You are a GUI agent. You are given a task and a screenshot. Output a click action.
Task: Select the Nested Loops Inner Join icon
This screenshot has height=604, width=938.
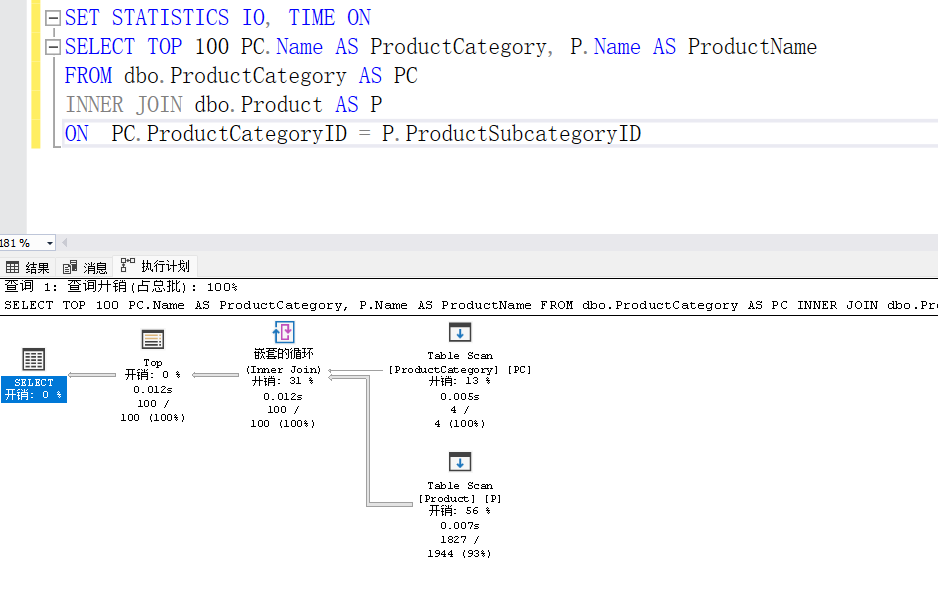pyautogui.click(x=284, y=332)
